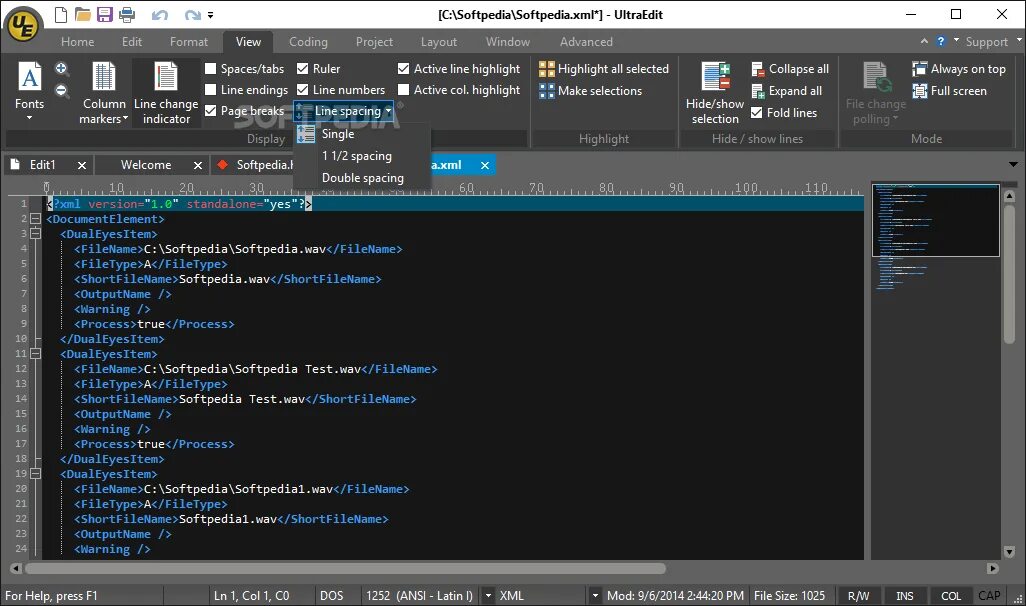Image resolution: width=1026 pixels, height=606 pixels.
Task: Collapse the first DualEyesItem code fold
Action: [x=35, y=233]
